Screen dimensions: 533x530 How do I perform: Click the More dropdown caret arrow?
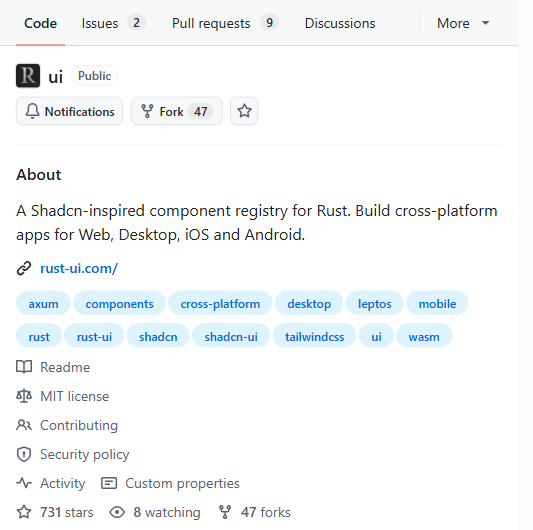(485, 23)
